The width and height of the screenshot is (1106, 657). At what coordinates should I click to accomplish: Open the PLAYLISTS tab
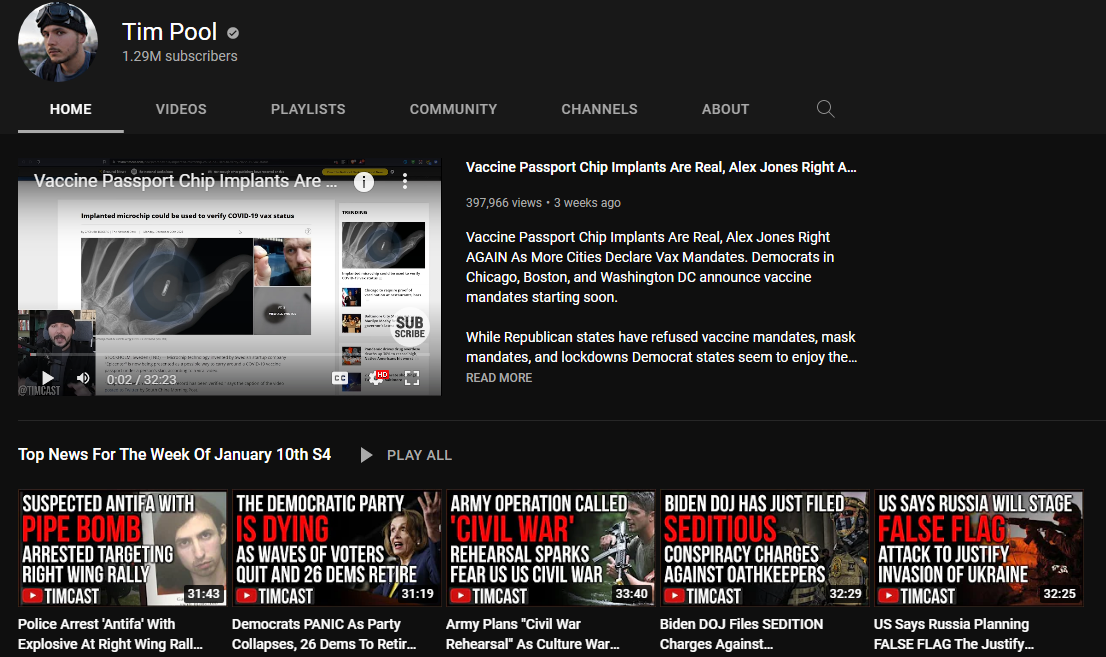pyautogui.click(x=308, y=109)
